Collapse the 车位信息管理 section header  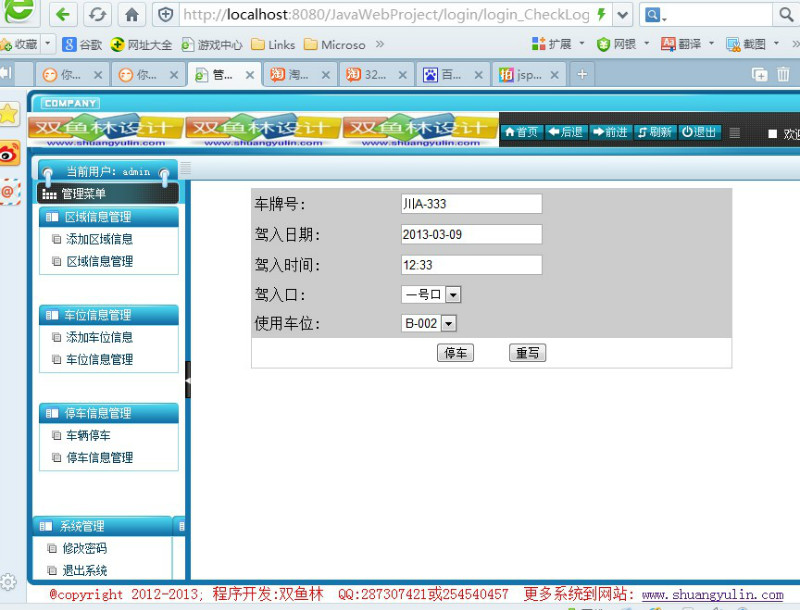coord(109,315)
